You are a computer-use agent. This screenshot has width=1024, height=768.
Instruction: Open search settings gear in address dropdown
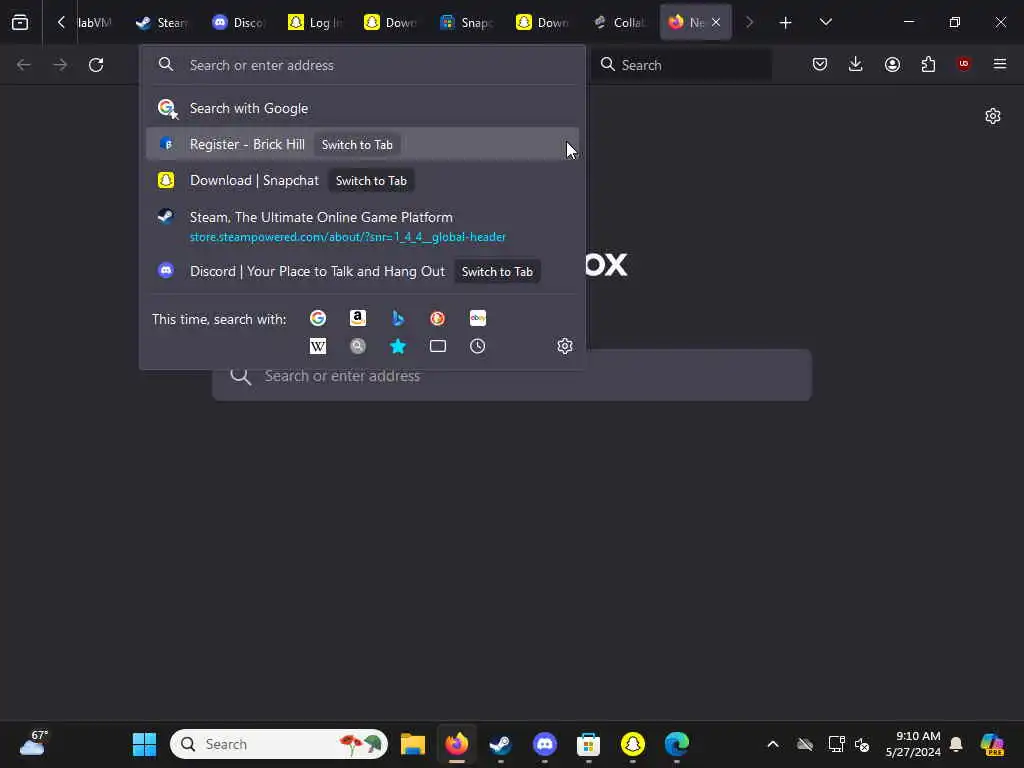coord(565,346)
